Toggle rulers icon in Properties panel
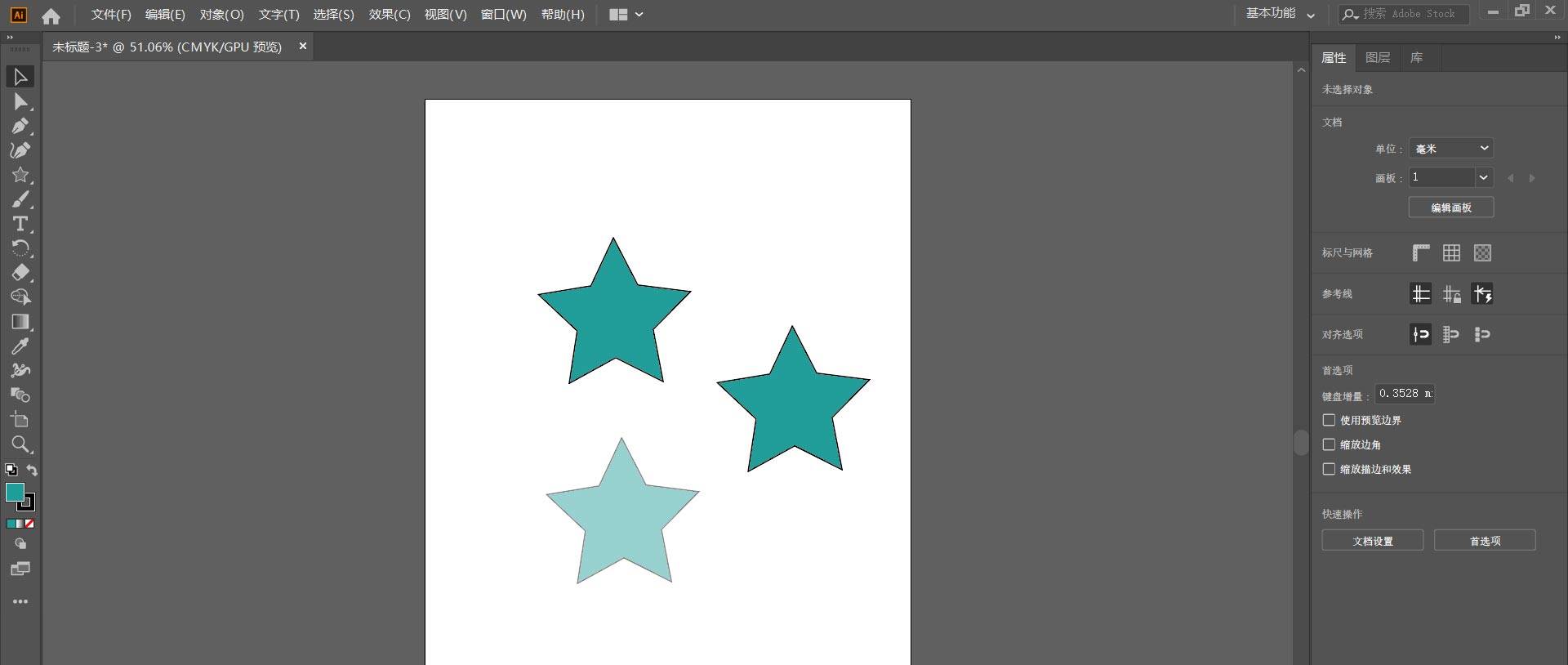The width and height of the screenshot is (1568, 665). 1421,253
